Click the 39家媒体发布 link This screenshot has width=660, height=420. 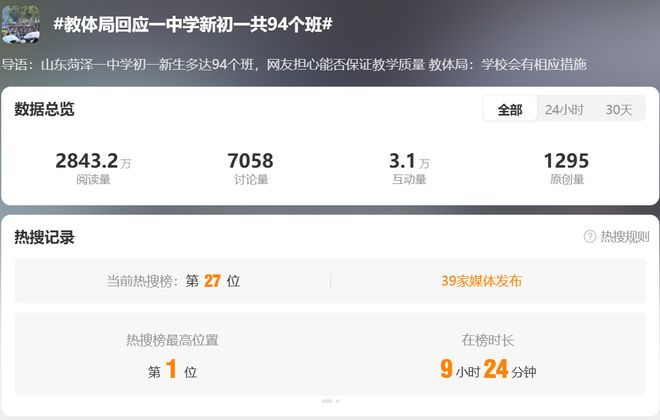(x=481, y=281)
